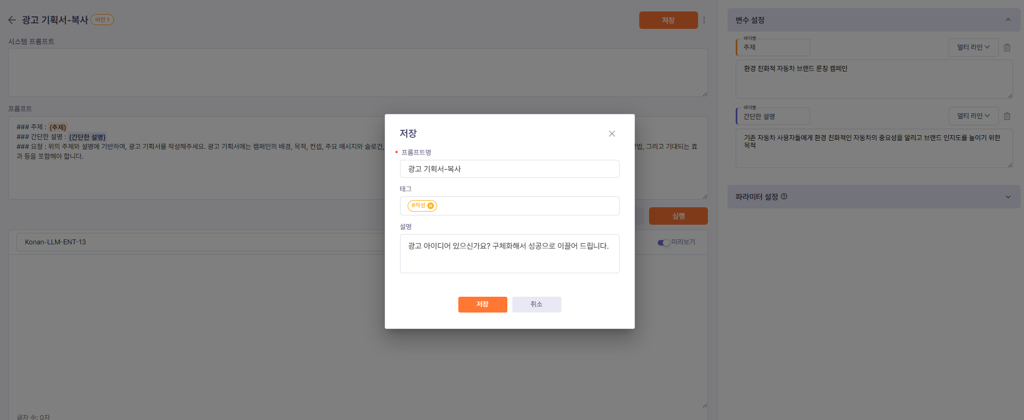Image resolution: width=1024 pixels, height=420 pixels.
Task: Click the 설명 textarea in the dialog
Action: (509, 253)
